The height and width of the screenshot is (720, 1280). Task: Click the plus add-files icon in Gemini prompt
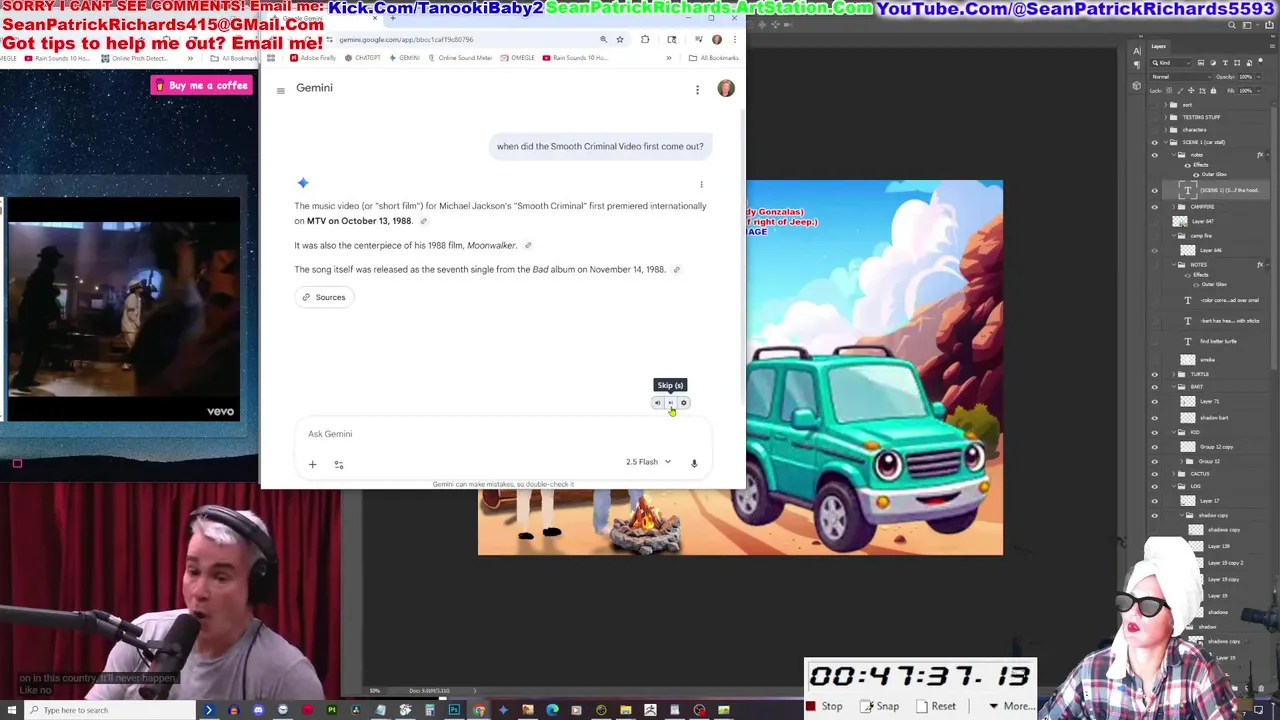(312, 464)
